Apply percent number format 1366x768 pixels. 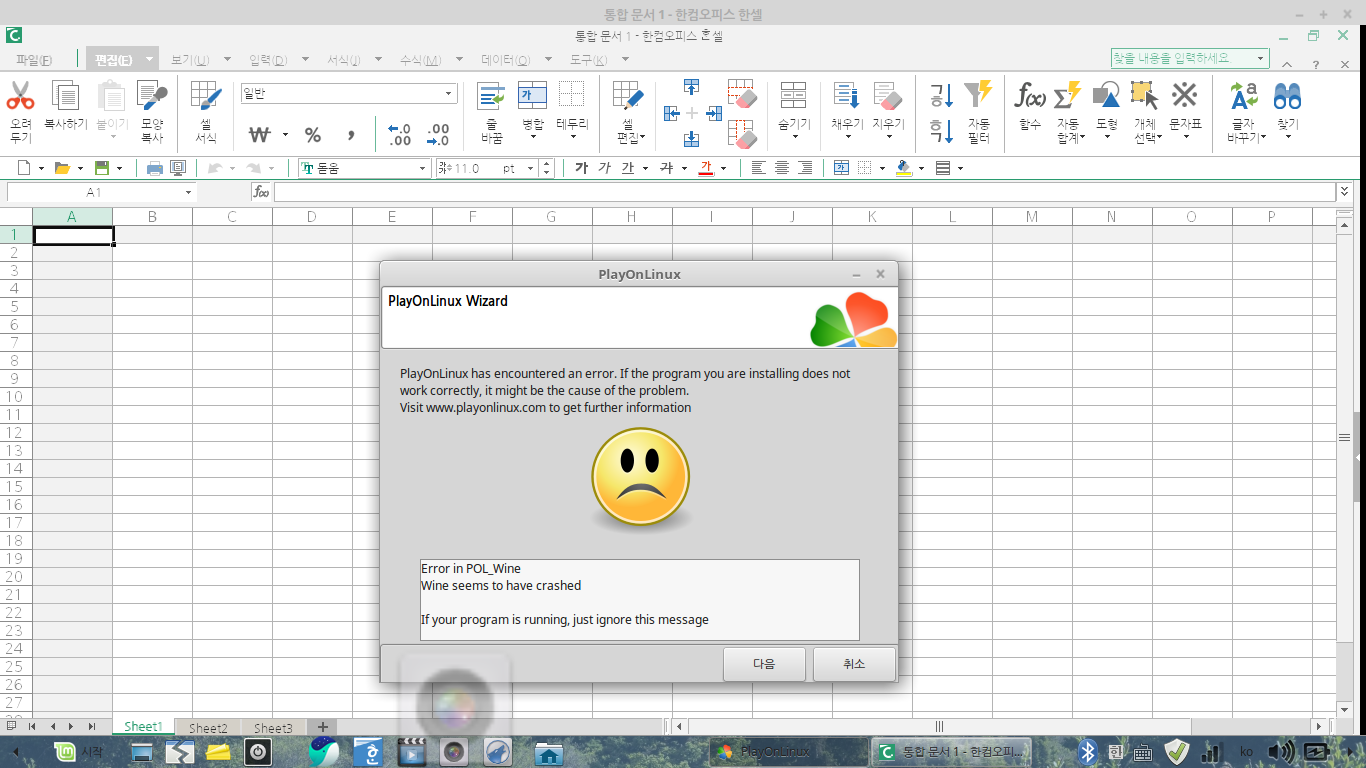coord(313,135)
